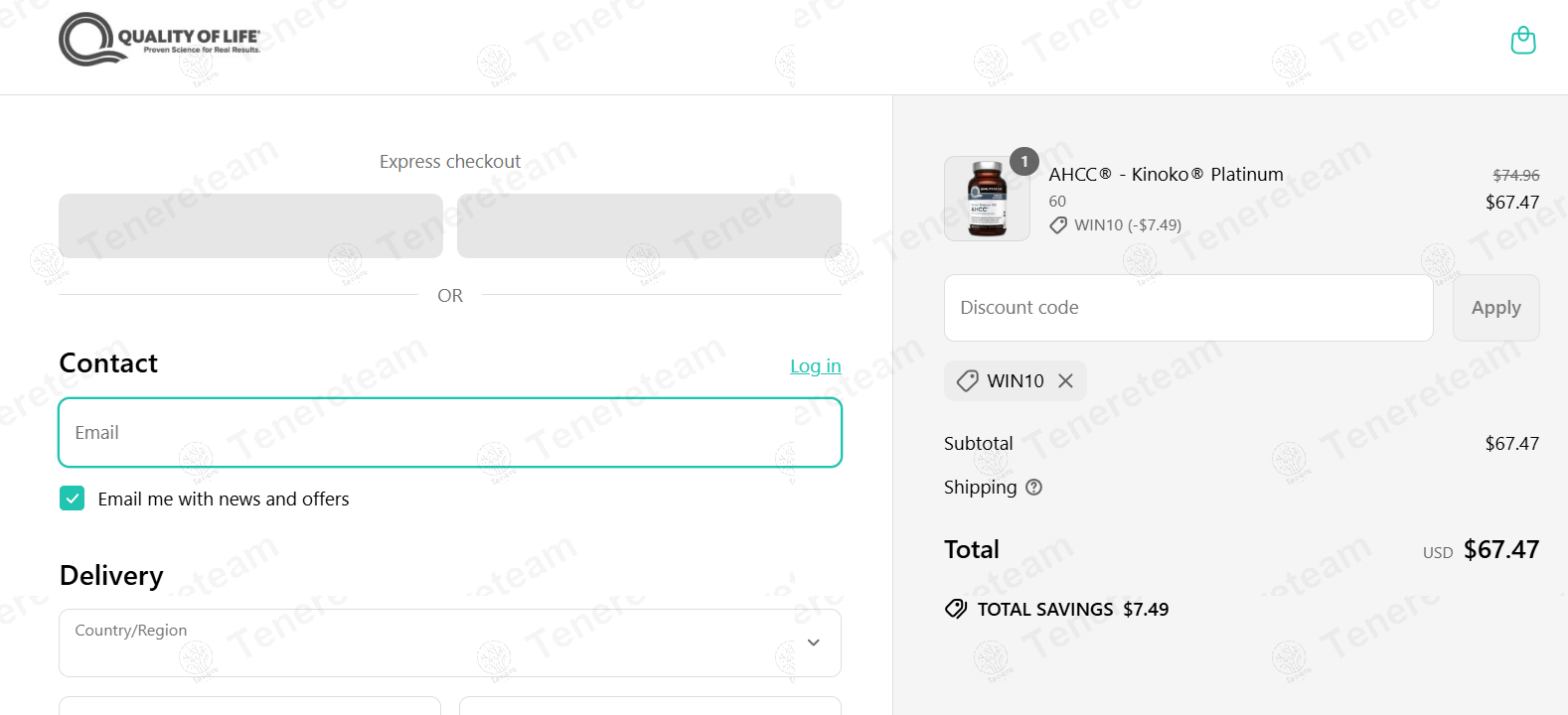Open the shopping bag cart icon
The height and width of the screenshot is (715, 1568).
point(1522,41)
